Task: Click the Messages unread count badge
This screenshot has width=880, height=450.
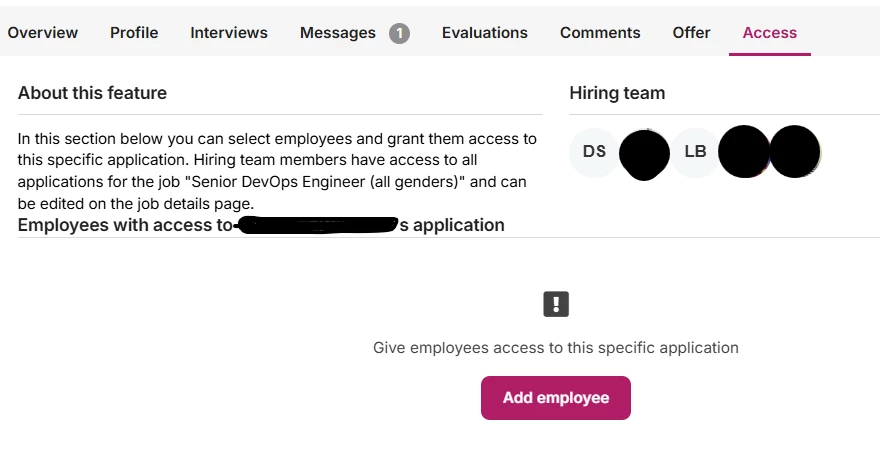Action: tap(399, 33)
